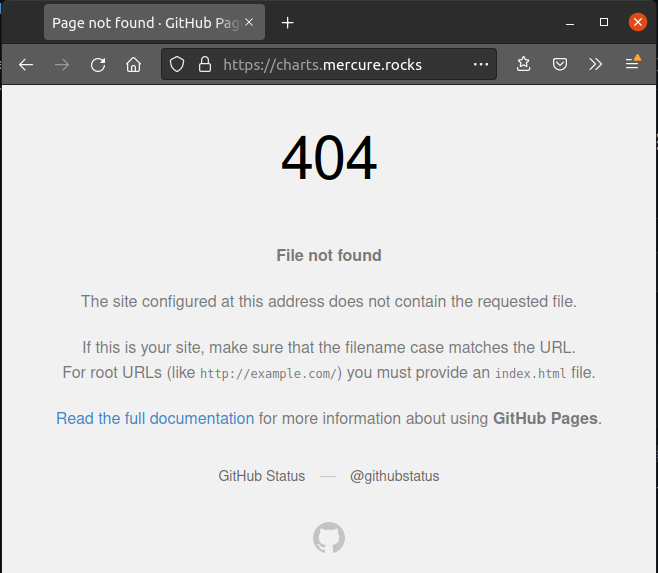Maximize the browser window
The width and height of the screenshot is (658, 573).
(604, 22)
